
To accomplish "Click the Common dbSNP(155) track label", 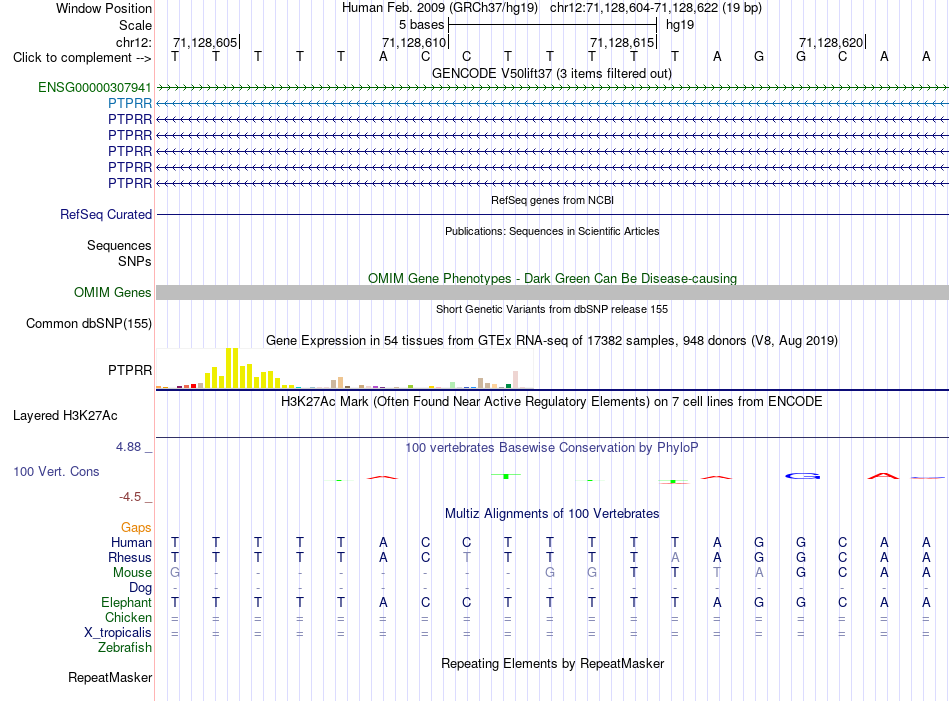I will [89, 324].
